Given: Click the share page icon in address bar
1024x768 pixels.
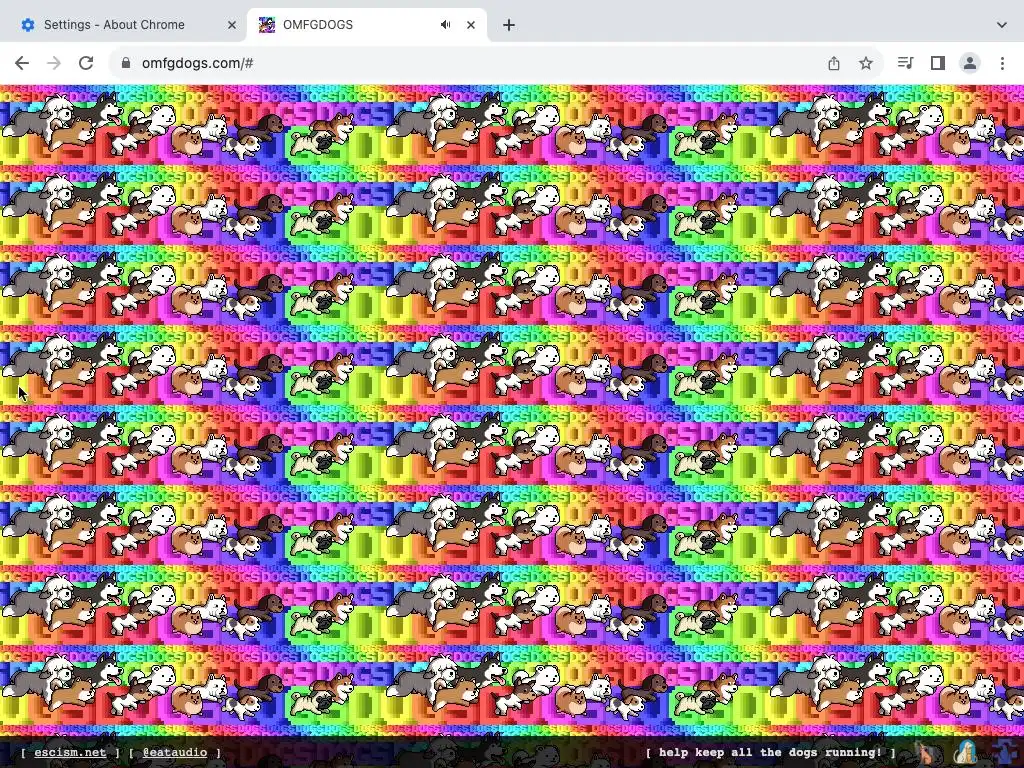Looking at the screenshot, I should coord(834,63).
